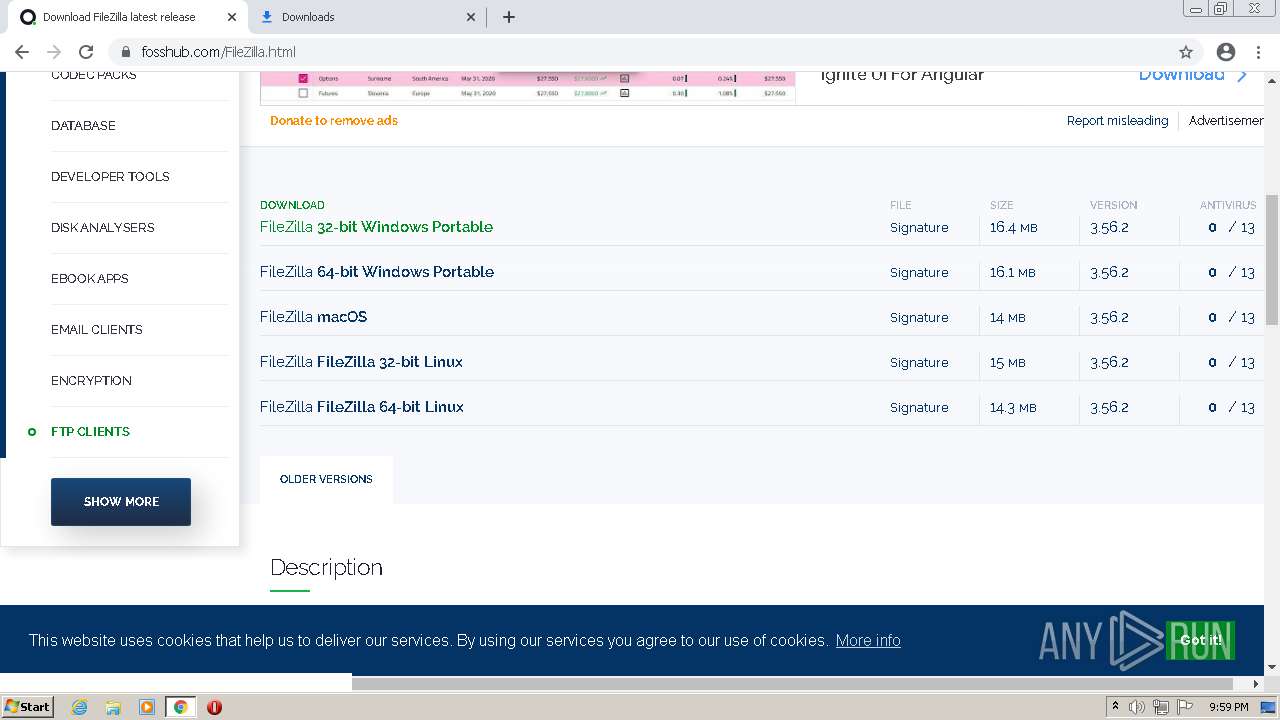Open Action Center flag icon
Screen dimensions: 1280x720
[x=1184, y=707]
